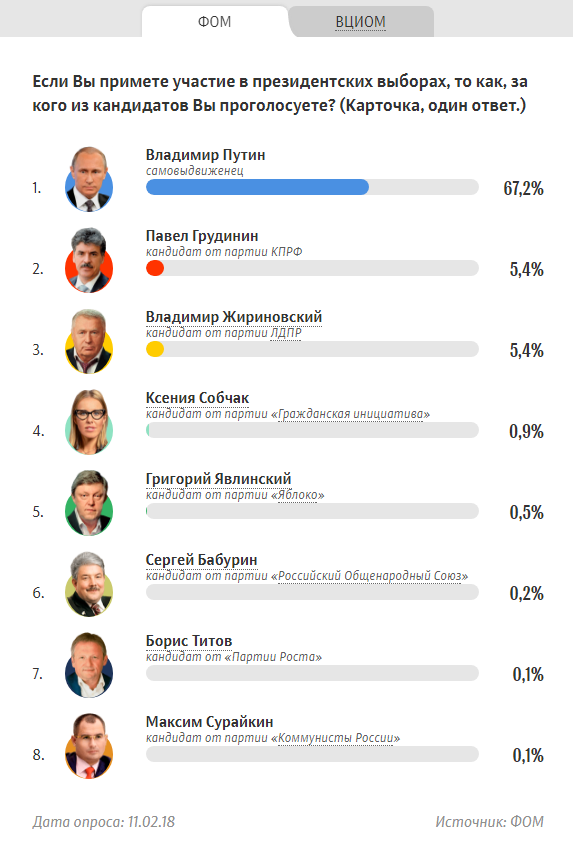Screen dimensions: 573x847
Task: Click Boris Titov's portrait photo
Action: tap(89, 665)
